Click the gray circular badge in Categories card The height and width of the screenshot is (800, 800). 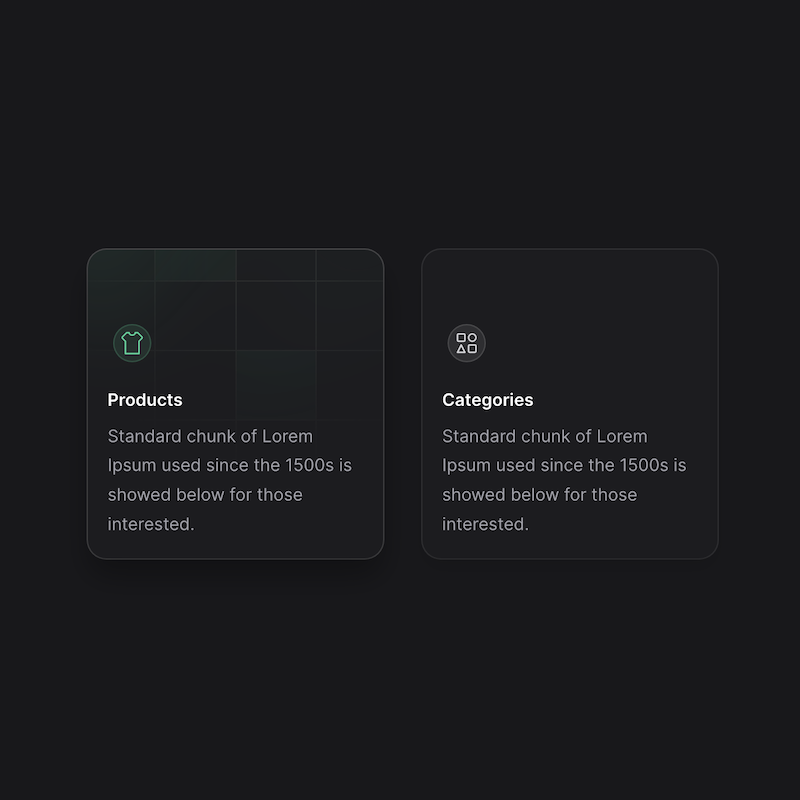pyautogui.click(x=466, y=343)
